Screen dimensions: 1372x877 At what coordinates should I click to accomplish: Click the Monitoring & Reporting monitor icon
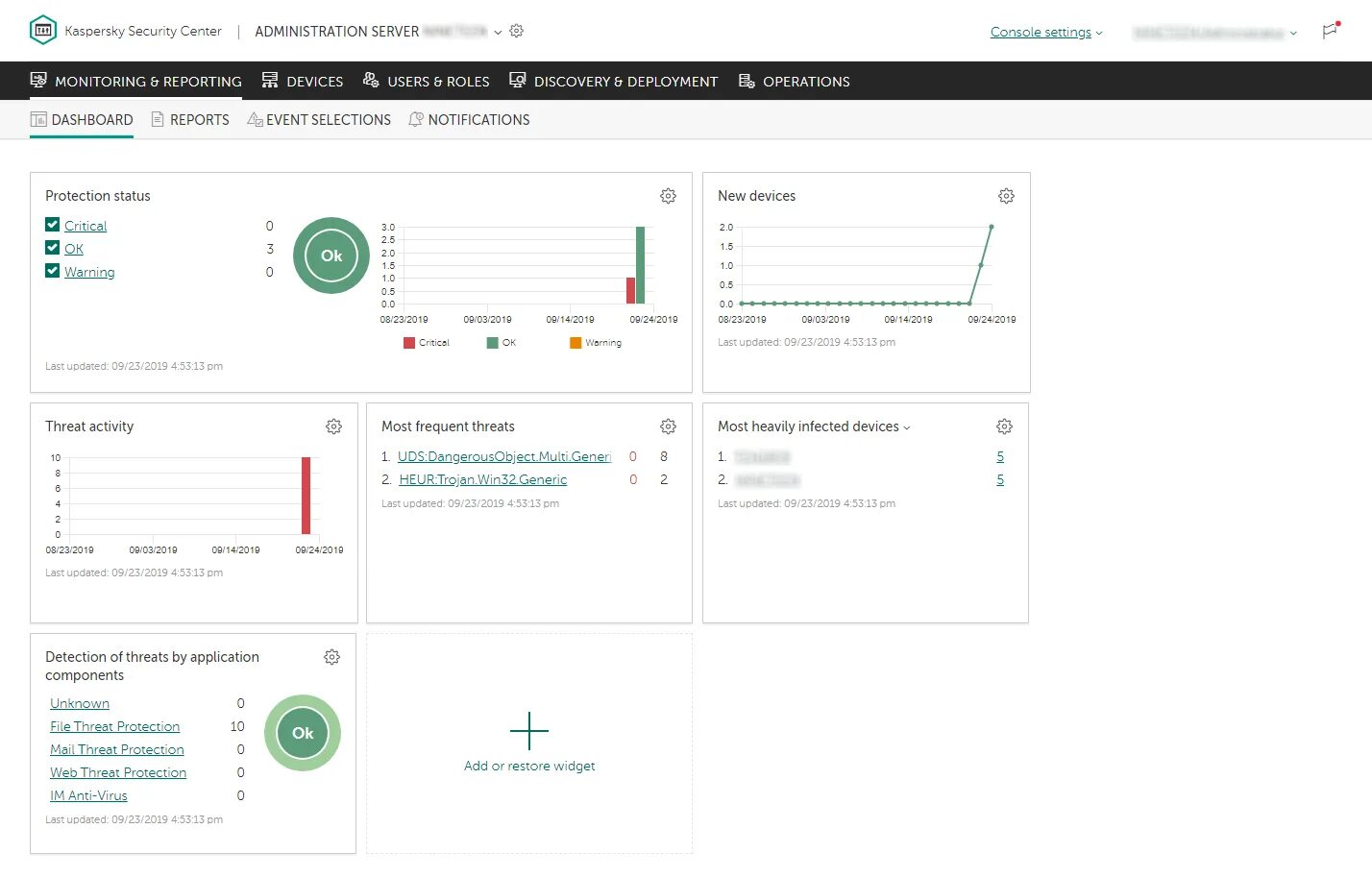38,80
